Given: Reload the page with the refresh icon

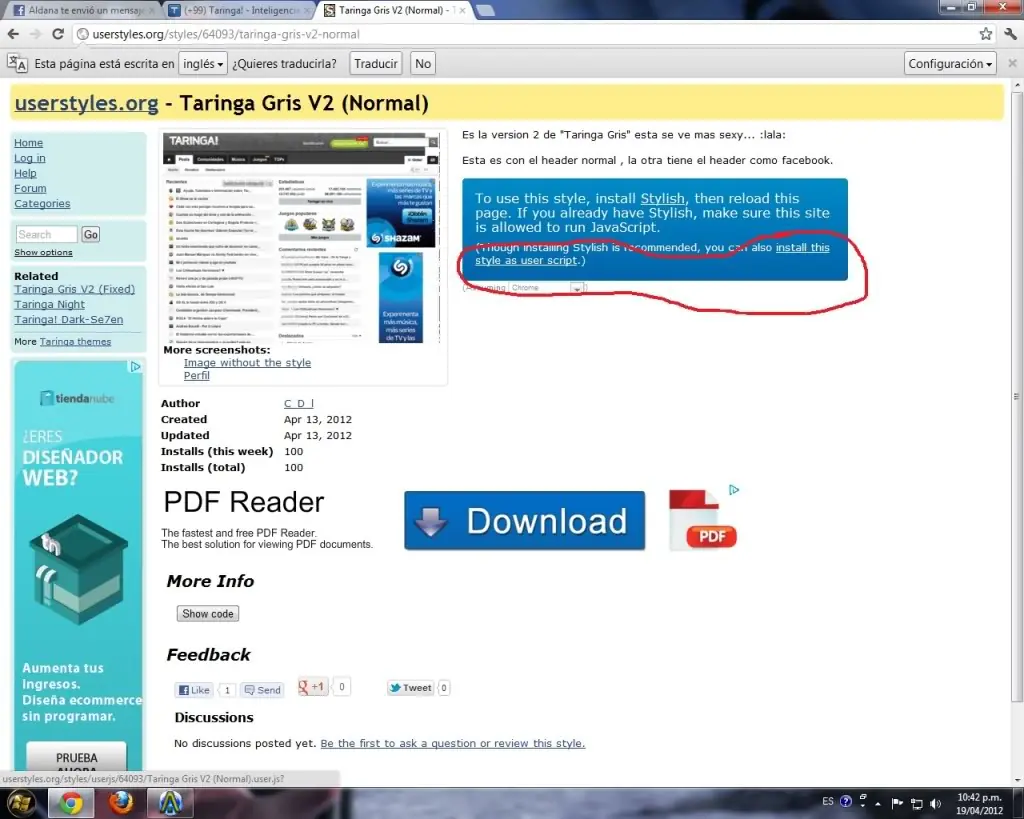Looking at the screenshot, I should point(58,34).
